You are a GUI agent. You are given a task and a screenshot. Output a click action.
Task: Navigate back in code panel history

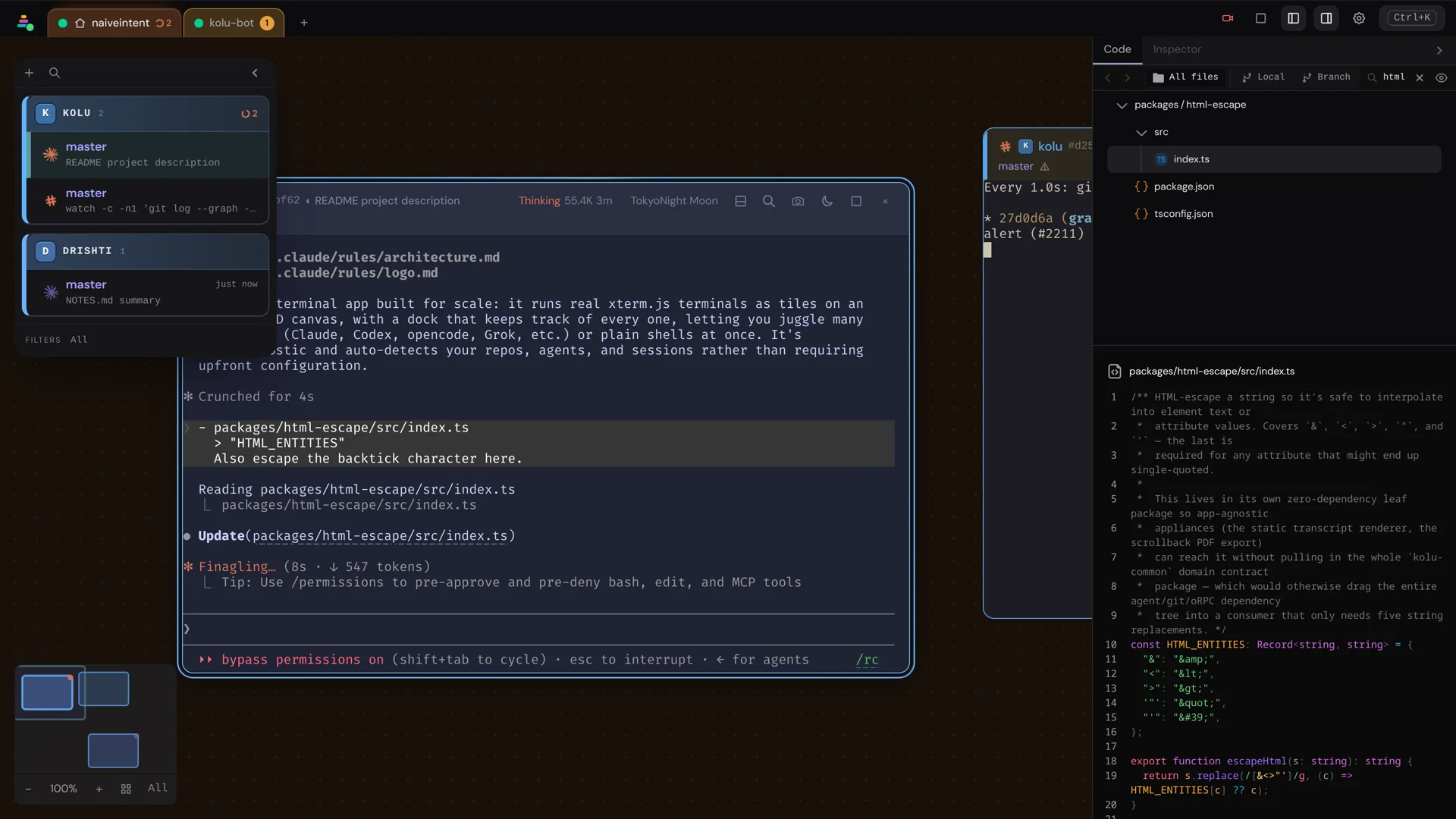(x=1108, y=77)
